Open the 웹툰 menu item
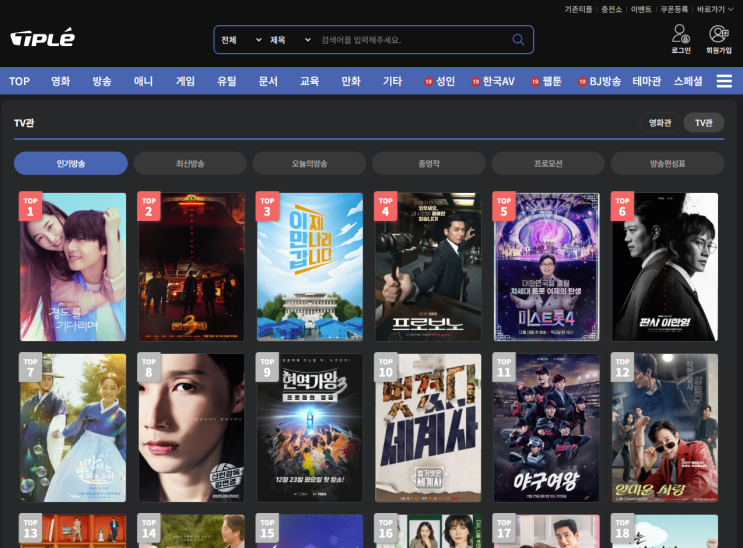This screenshot has width=743, height=548. point(546,81)
